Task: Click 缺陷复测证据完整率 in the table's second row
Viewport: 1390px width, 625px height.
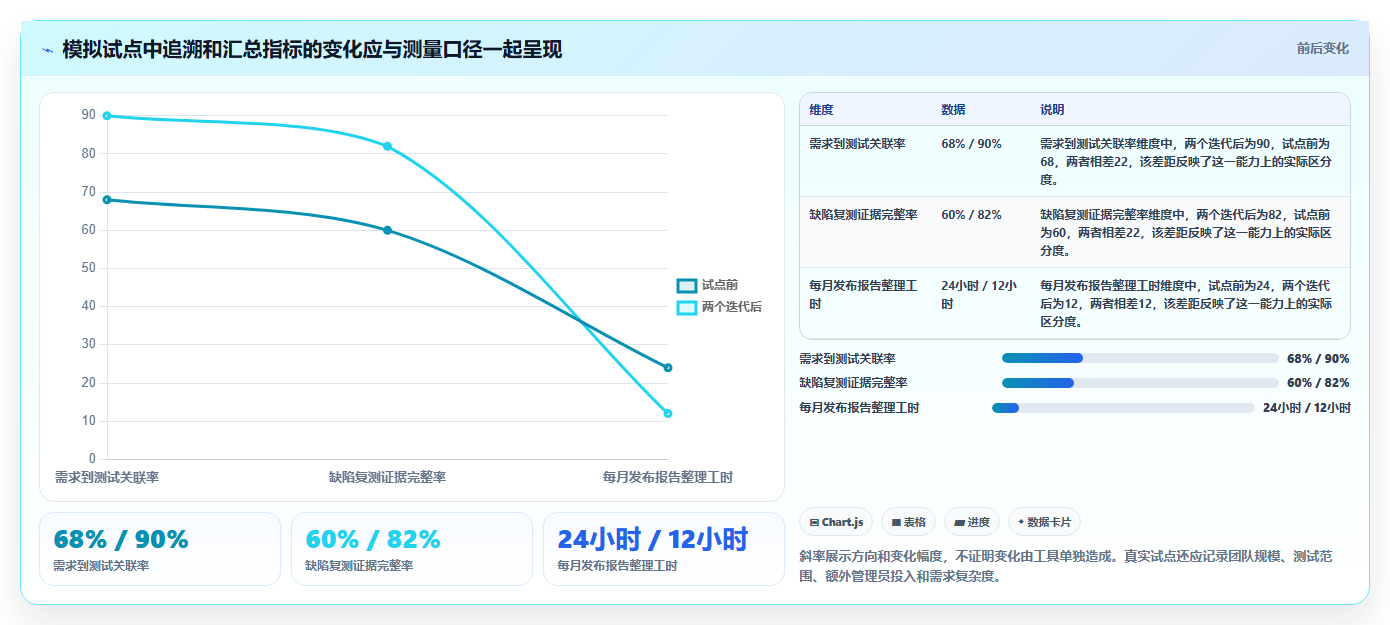Action: click(x=863, y=215)
